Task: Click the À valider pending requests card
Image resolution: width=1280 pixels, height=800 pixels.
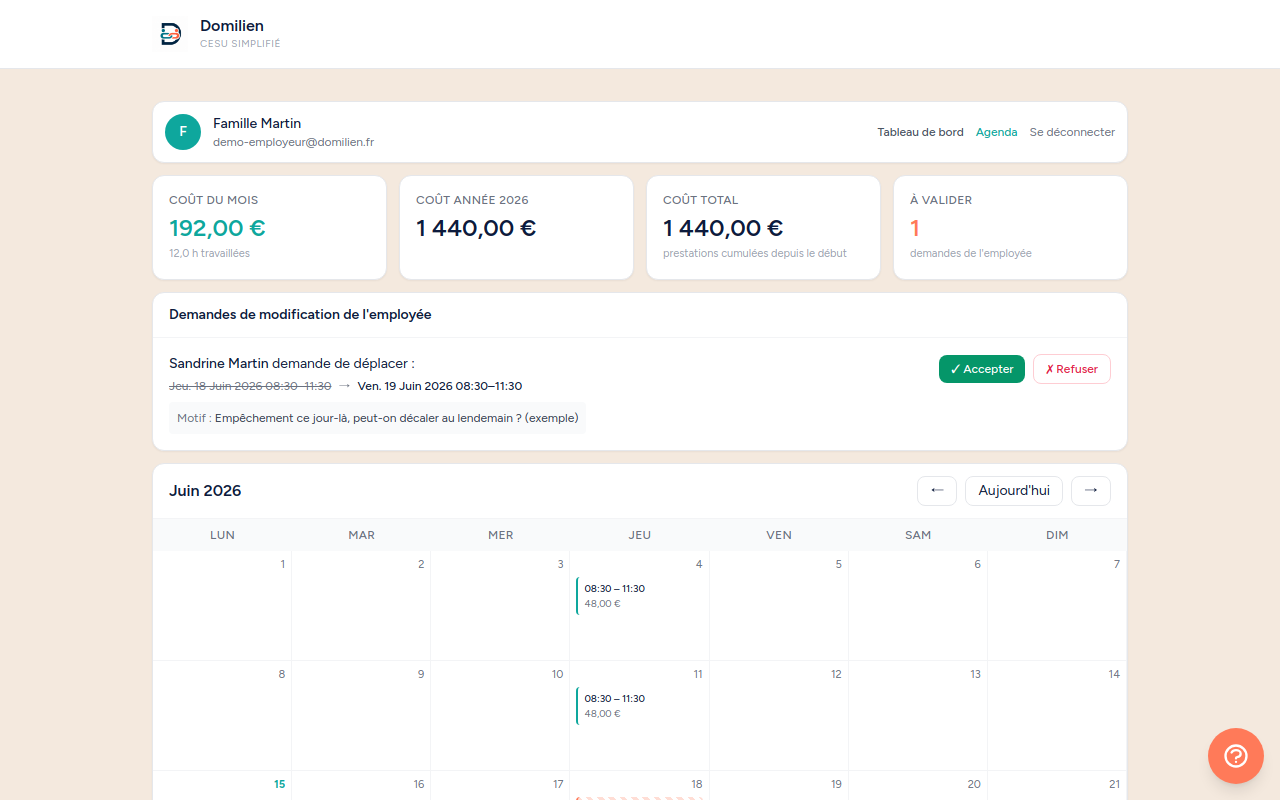Action: 1010,228
